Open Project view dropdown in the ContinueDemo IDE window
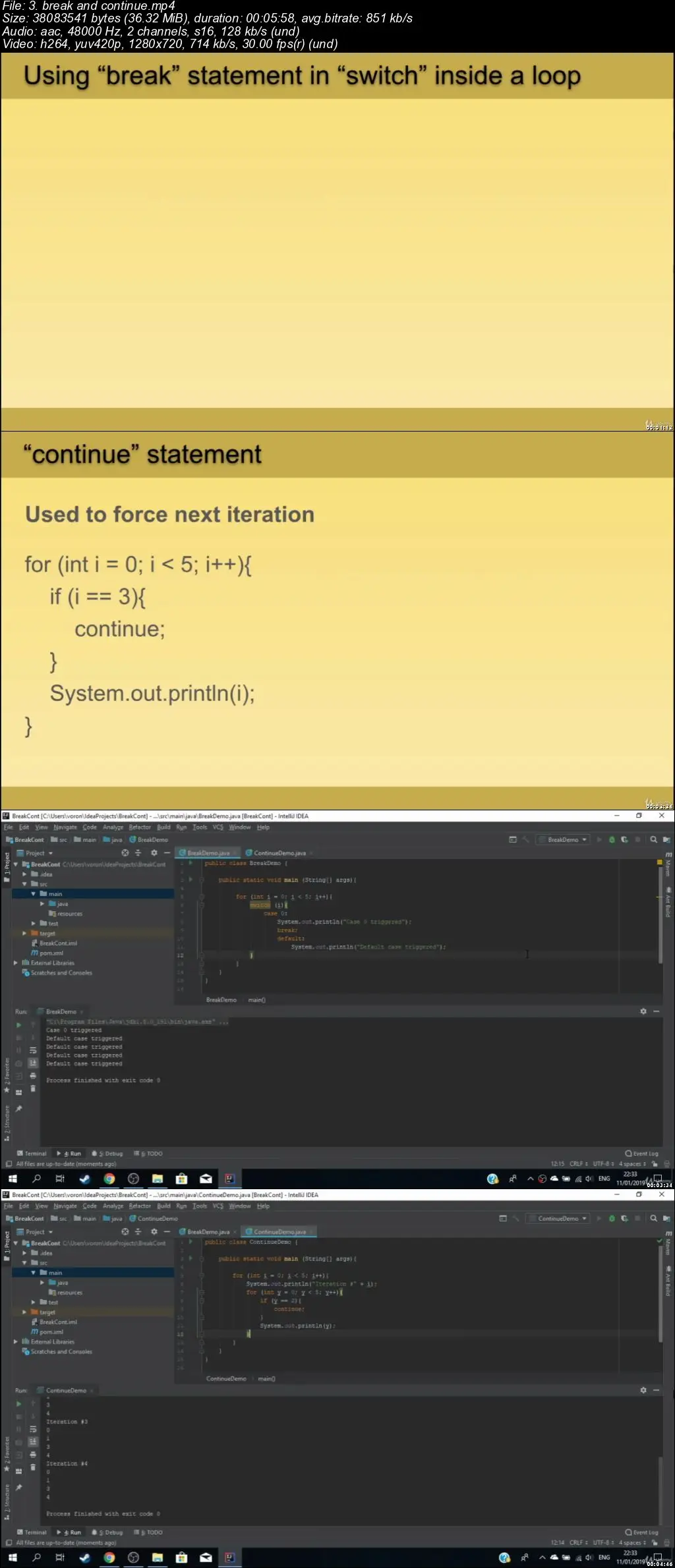 point(38,1232)
